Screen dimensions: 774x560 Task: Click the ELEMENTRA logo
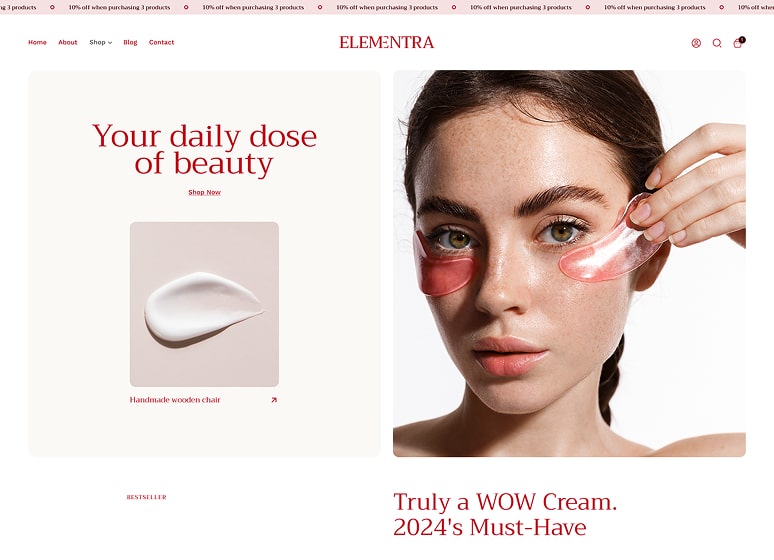pyautogui.click(x=387, y=42)
